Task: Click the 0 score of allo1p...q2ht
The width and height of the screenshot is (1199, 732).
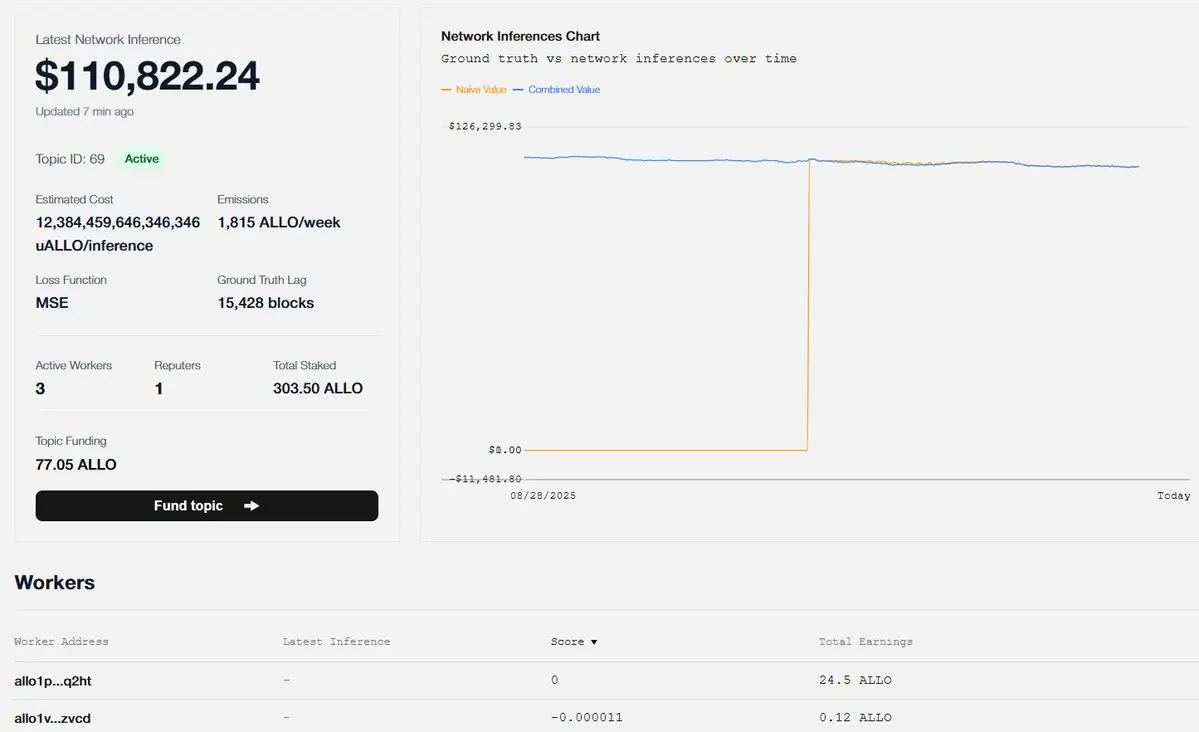Action: click(554, 680)
